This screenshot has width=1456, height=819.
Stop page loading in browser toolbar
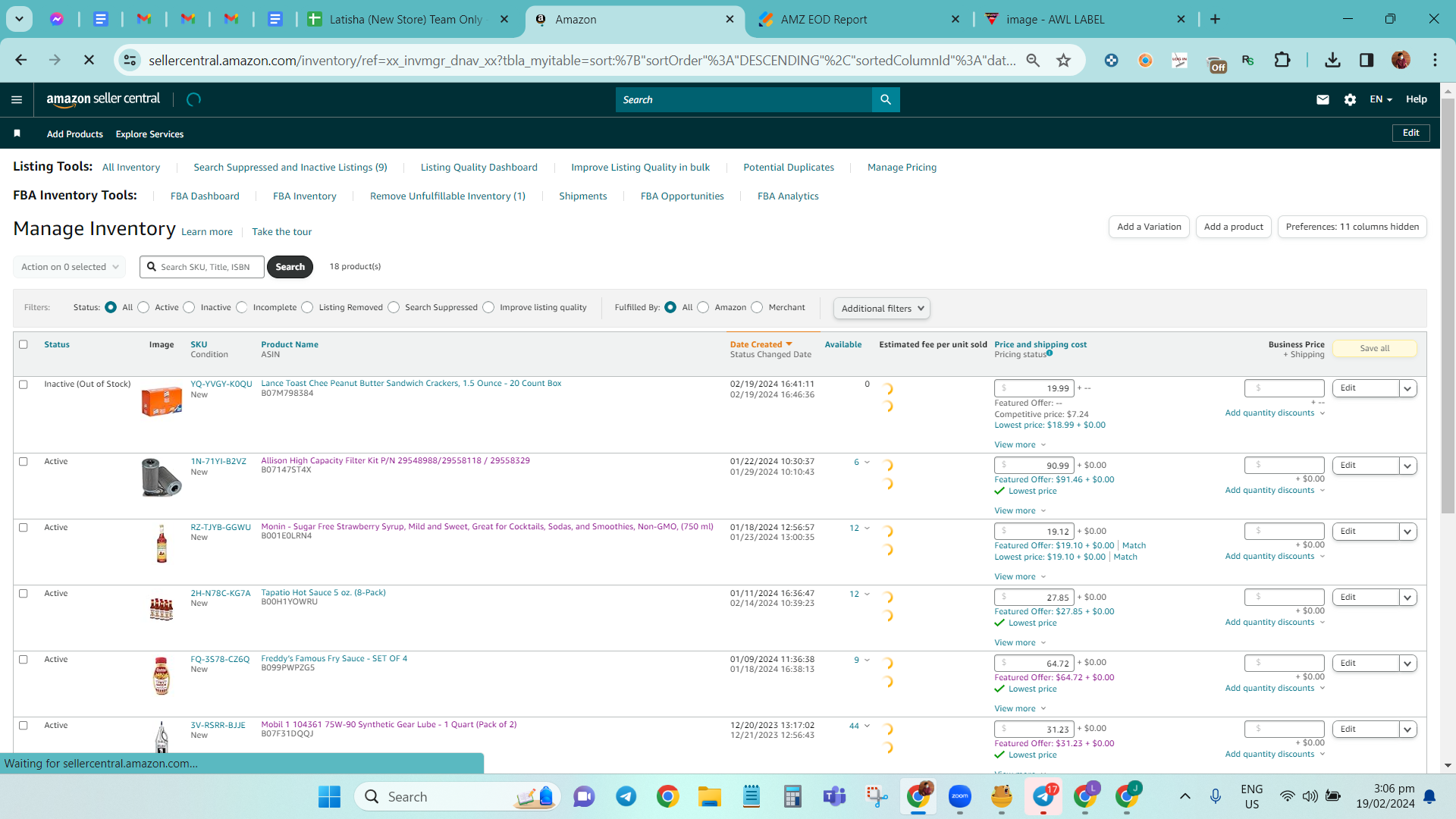tap(89, 60)
